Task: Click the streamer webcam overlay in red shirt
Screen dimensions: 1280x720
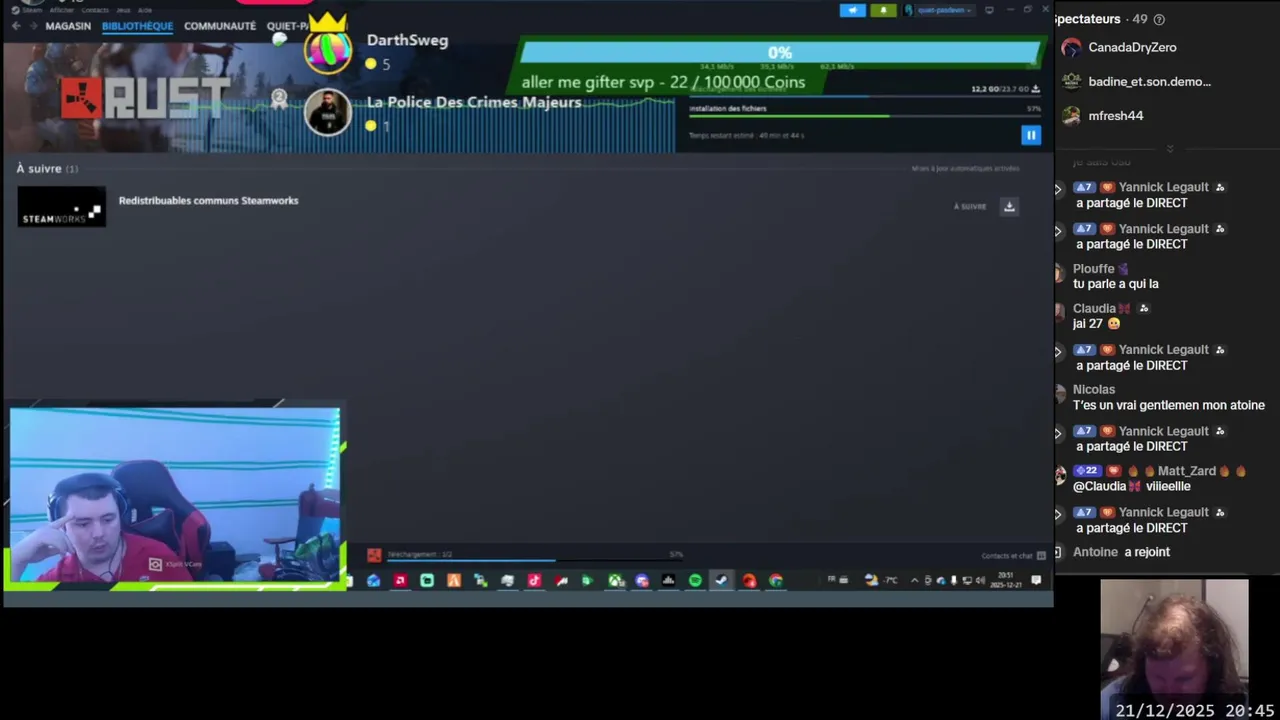Action: (175, 495)
